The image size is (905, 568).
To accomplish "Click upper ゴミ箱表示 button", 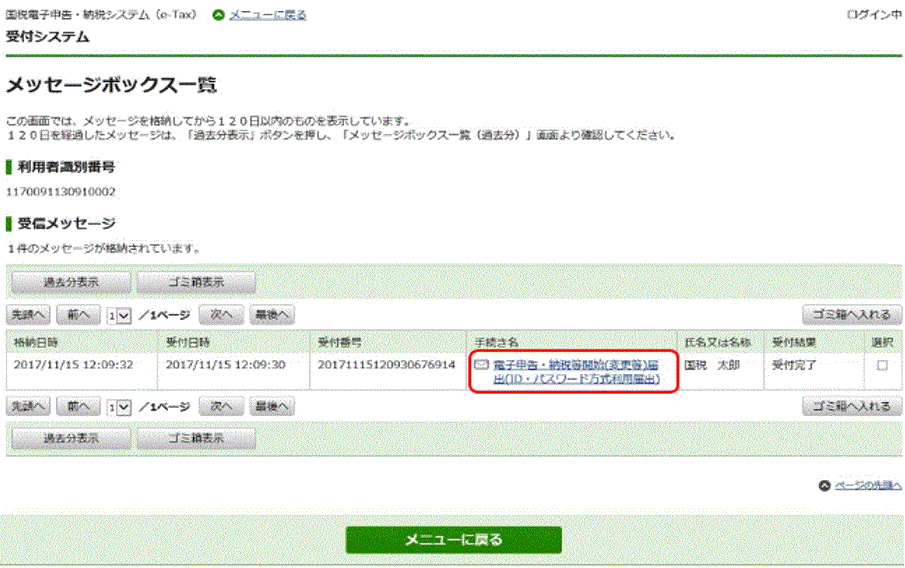I will (x=196, y=282).
